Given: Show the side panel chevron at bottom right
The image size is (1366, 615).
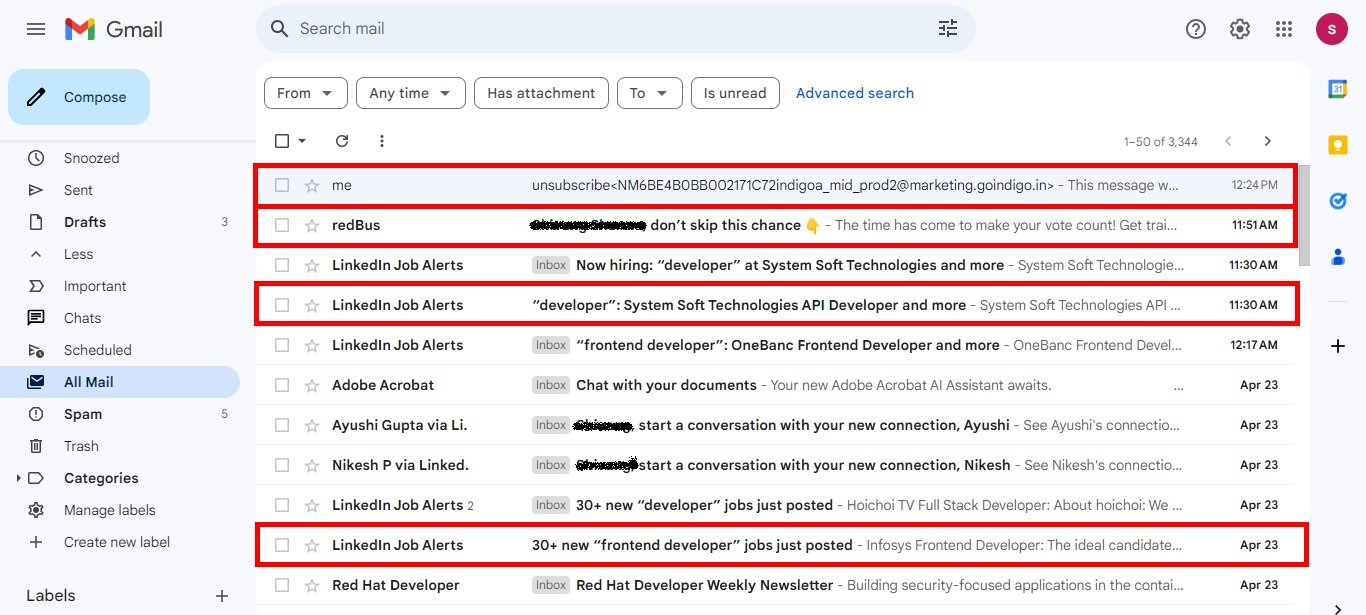Looking at the screenshot, I should 1338,607.
